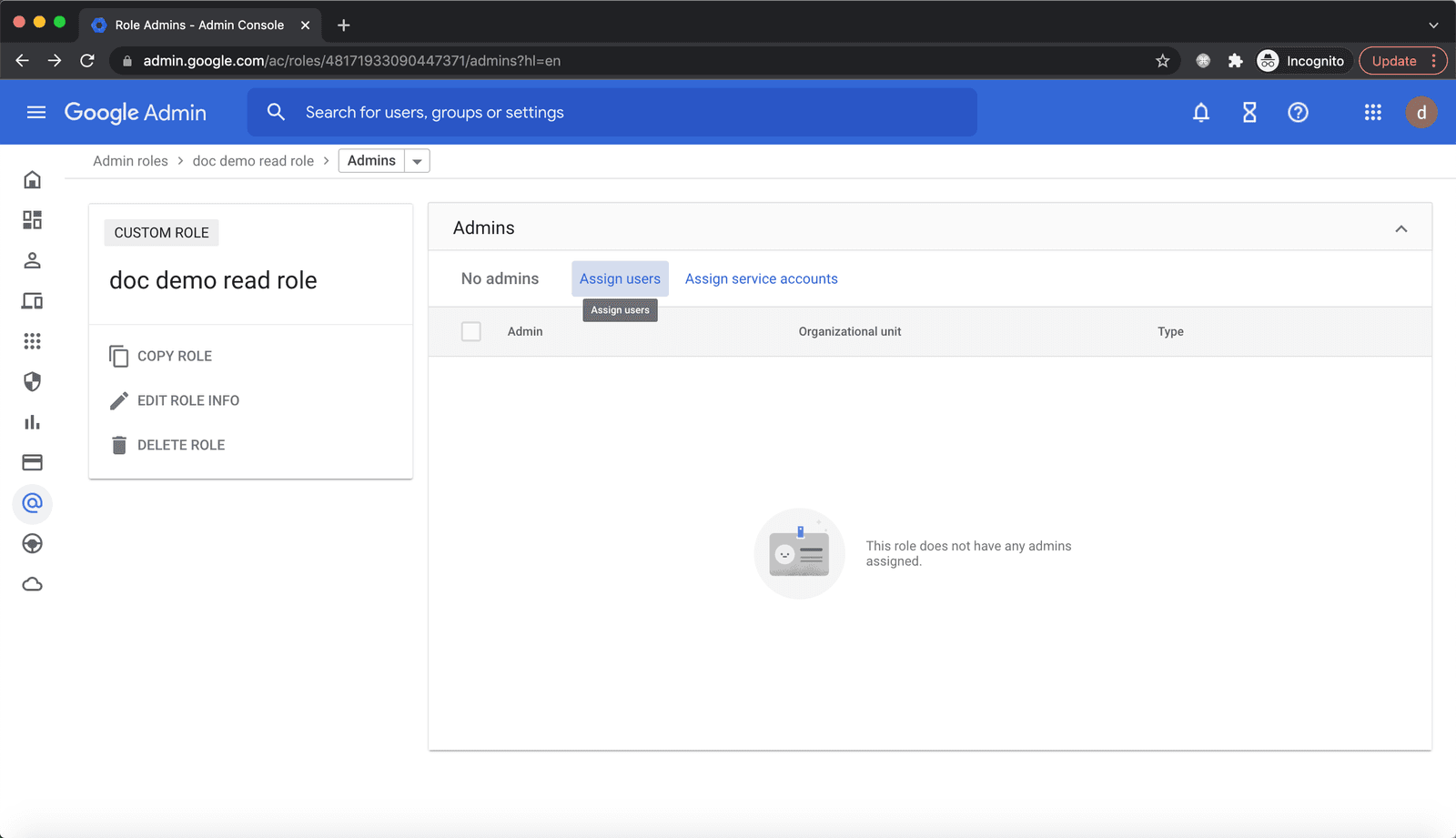Click the Delete role trash icon
Image resolution: width=1456 pixels, height=838 pixels.
tap(118, 445)
